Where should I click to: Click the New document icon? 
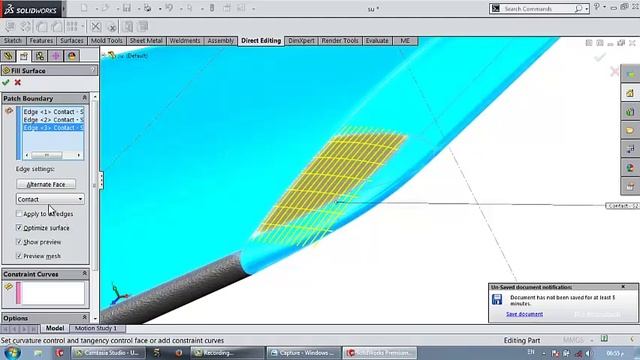pos(84,8)
